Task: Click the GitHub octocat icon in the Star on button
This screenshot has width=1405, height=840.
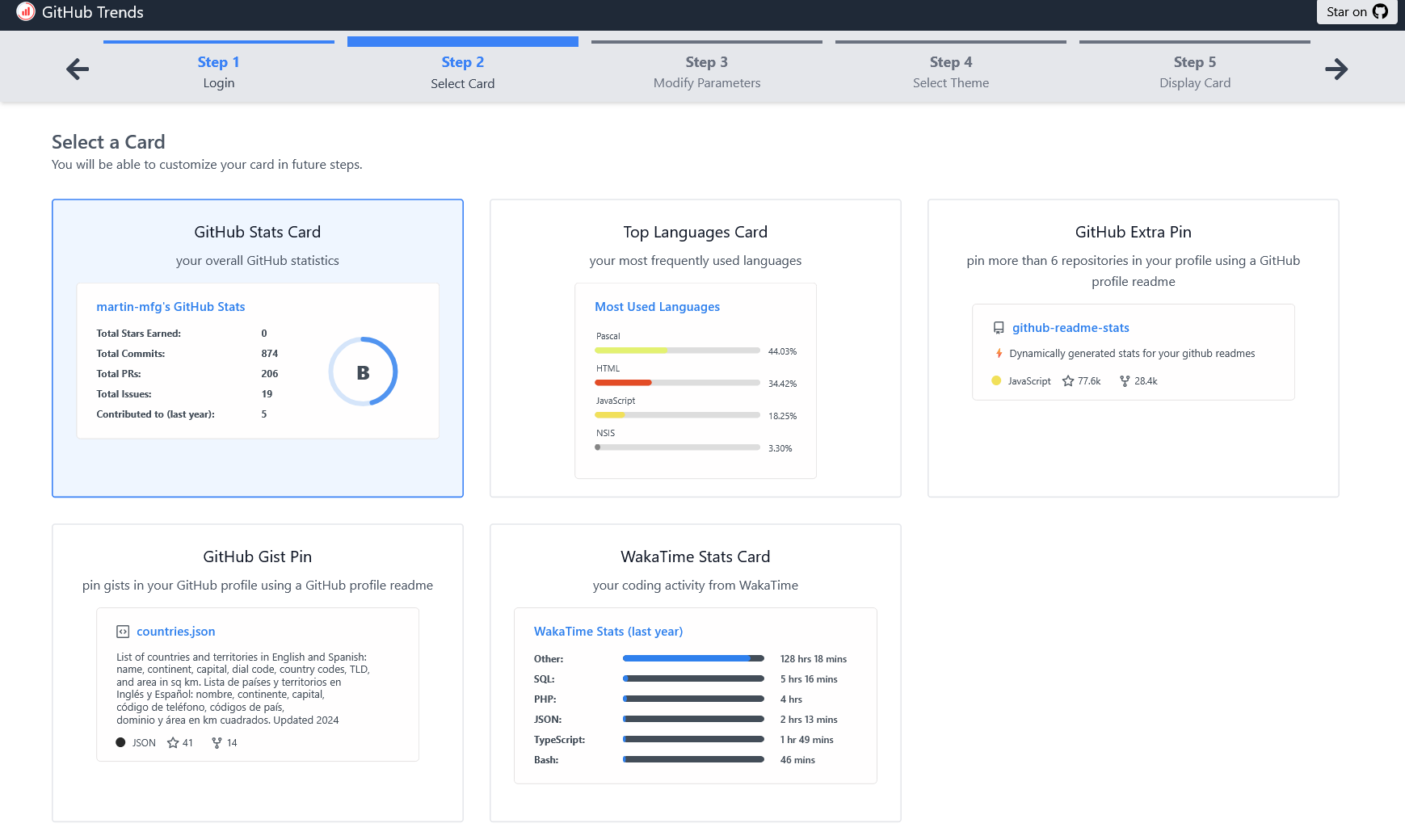Action: coord(1380,12)
